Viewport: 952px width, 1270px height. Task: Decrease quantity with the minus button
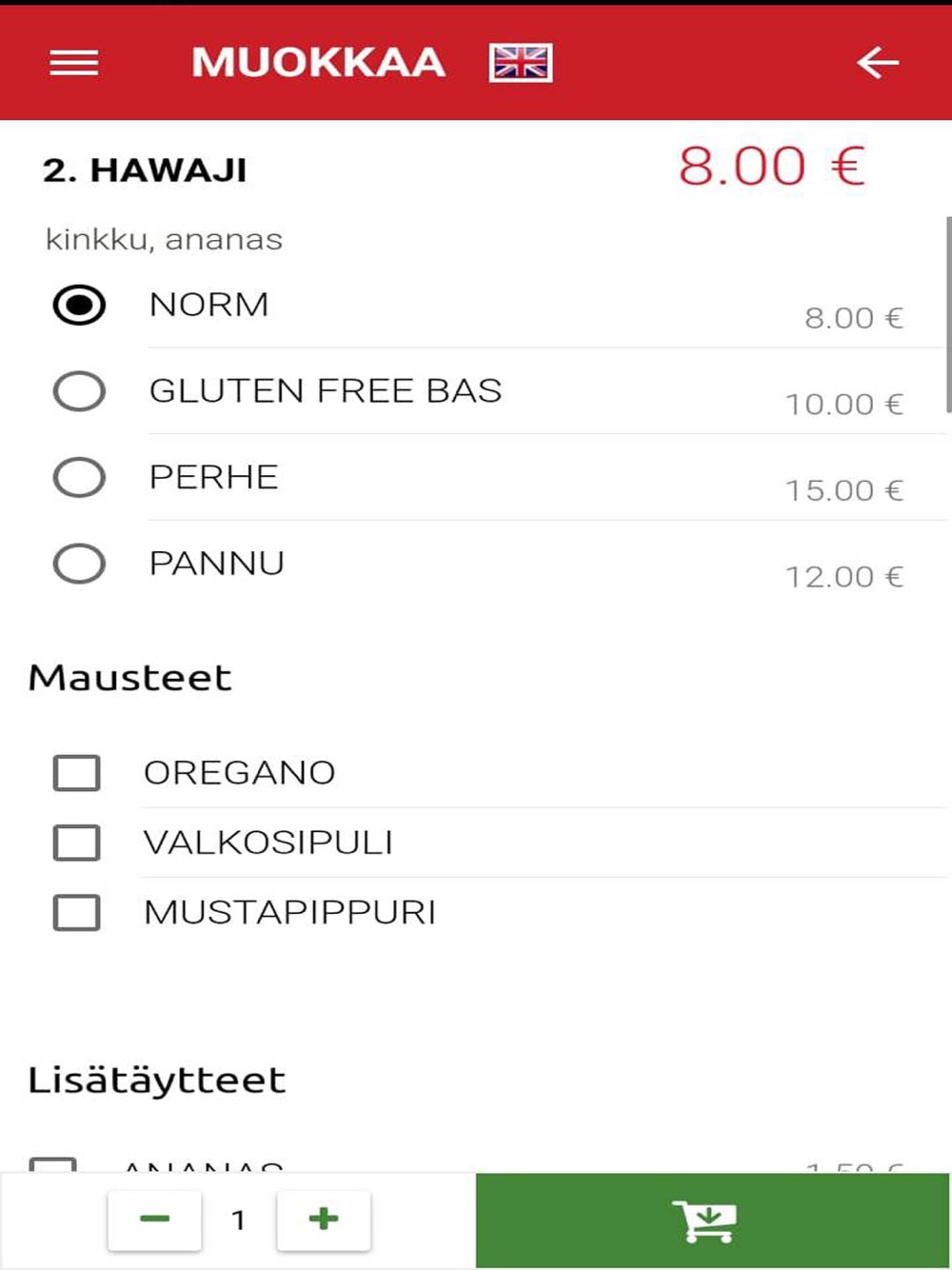coord(154,1220)
